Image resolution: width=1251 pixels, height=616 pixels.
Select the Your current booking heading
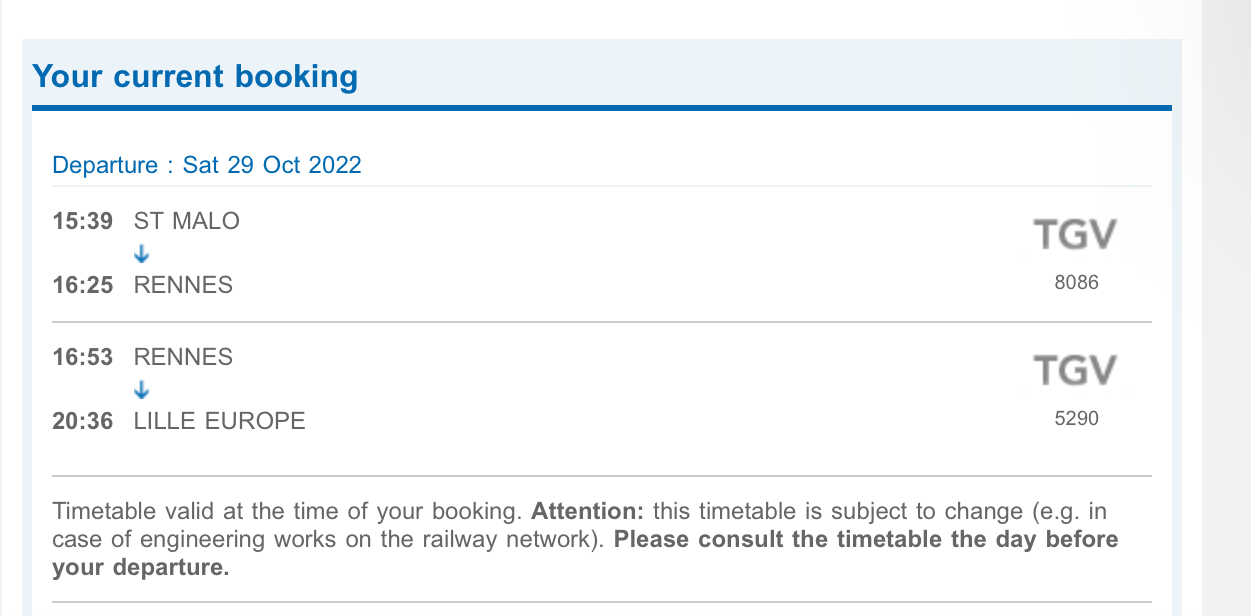[195, 76]
